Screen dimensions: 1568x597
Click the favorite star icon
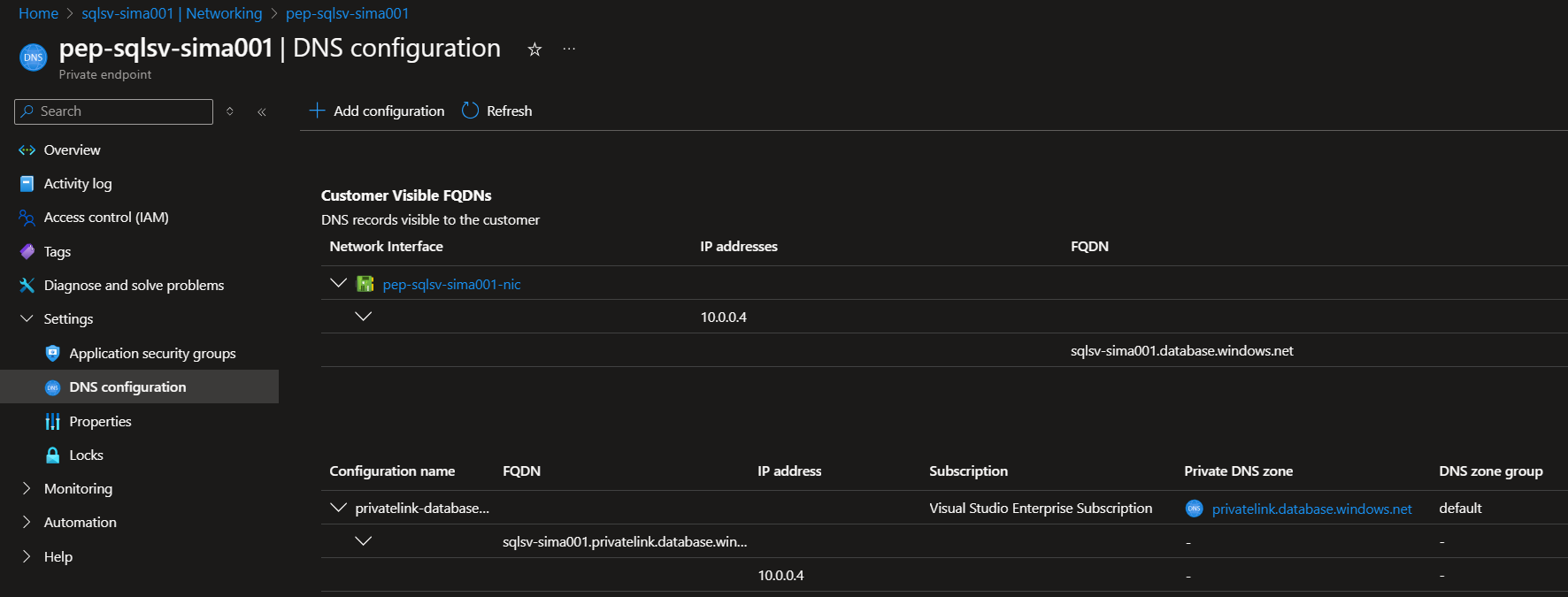coord(534,50)
